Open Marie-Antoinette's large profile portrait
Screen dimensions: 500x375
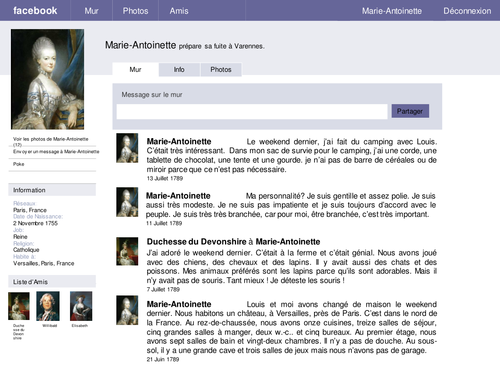[x=47, y=79]
